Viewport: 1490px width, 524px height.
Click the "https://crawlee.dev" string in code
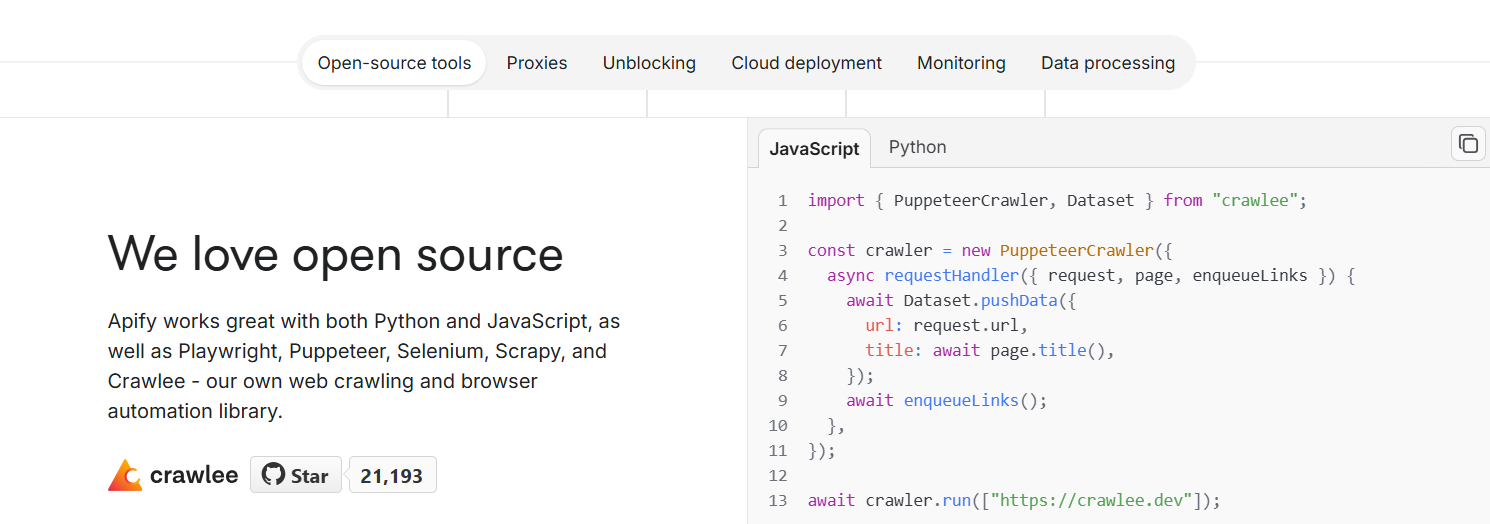[x=1091, y=500]
